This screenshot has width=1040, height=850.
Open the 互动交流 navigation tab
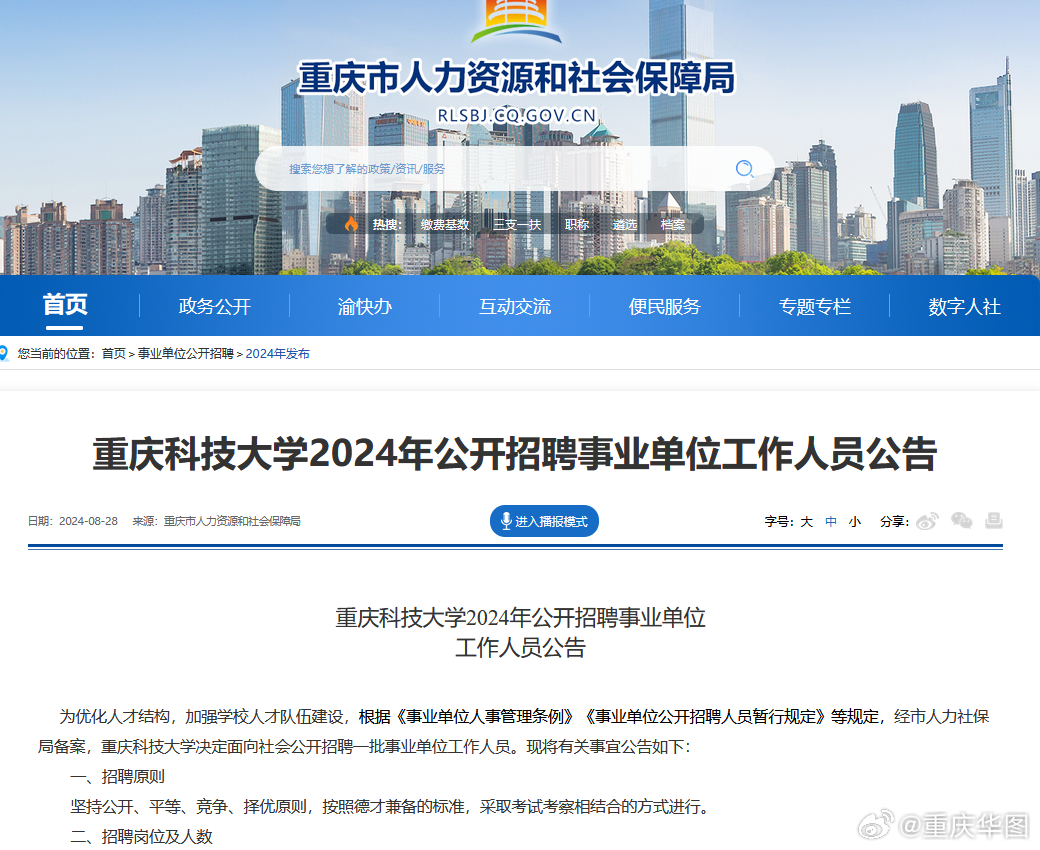pos(515,306)
